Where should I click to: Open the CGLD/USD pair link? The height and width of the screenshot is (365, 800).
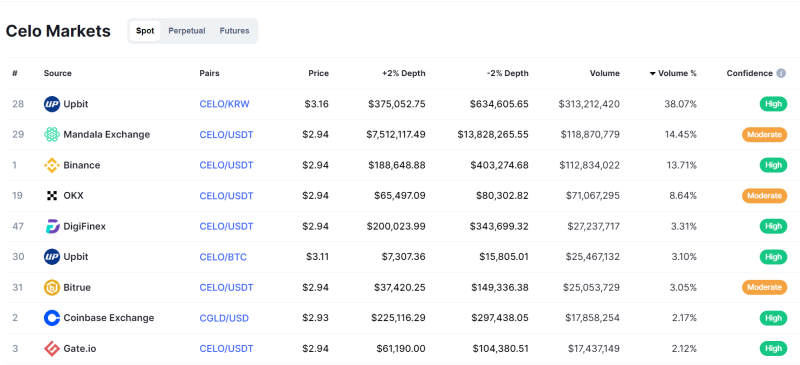[x=224, y=318]
